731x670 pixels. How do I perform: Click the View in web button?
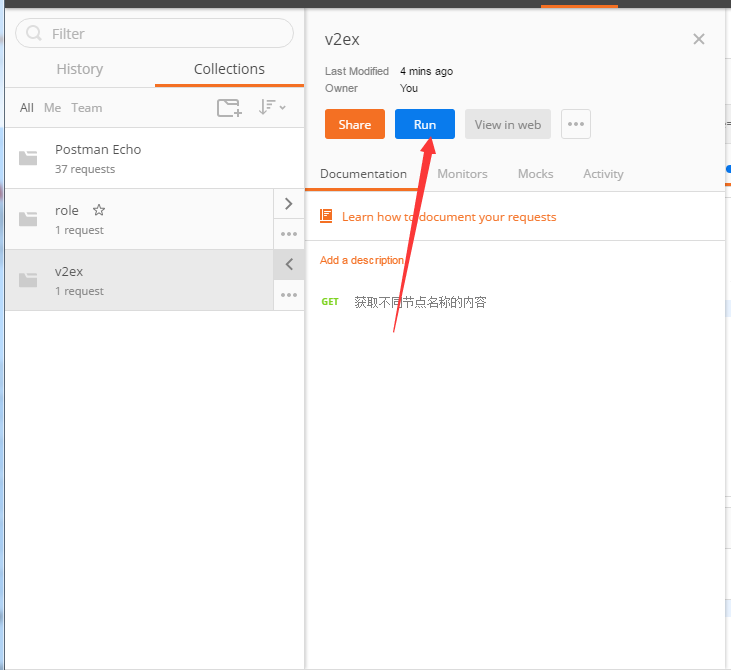coord(508,124)
